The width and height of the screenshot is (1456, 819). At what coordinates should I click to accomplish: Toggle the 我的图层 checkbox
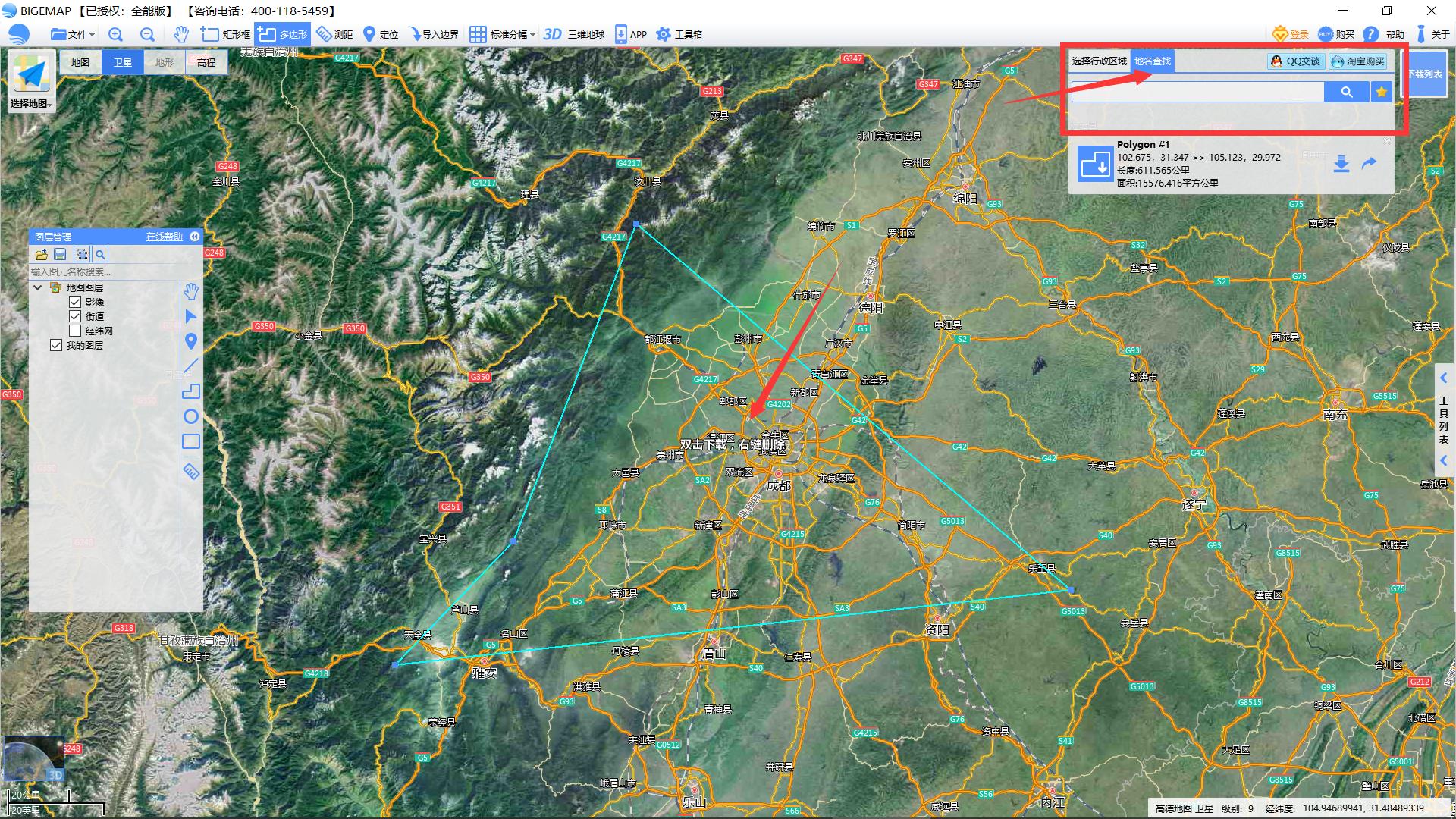[56, 345]
